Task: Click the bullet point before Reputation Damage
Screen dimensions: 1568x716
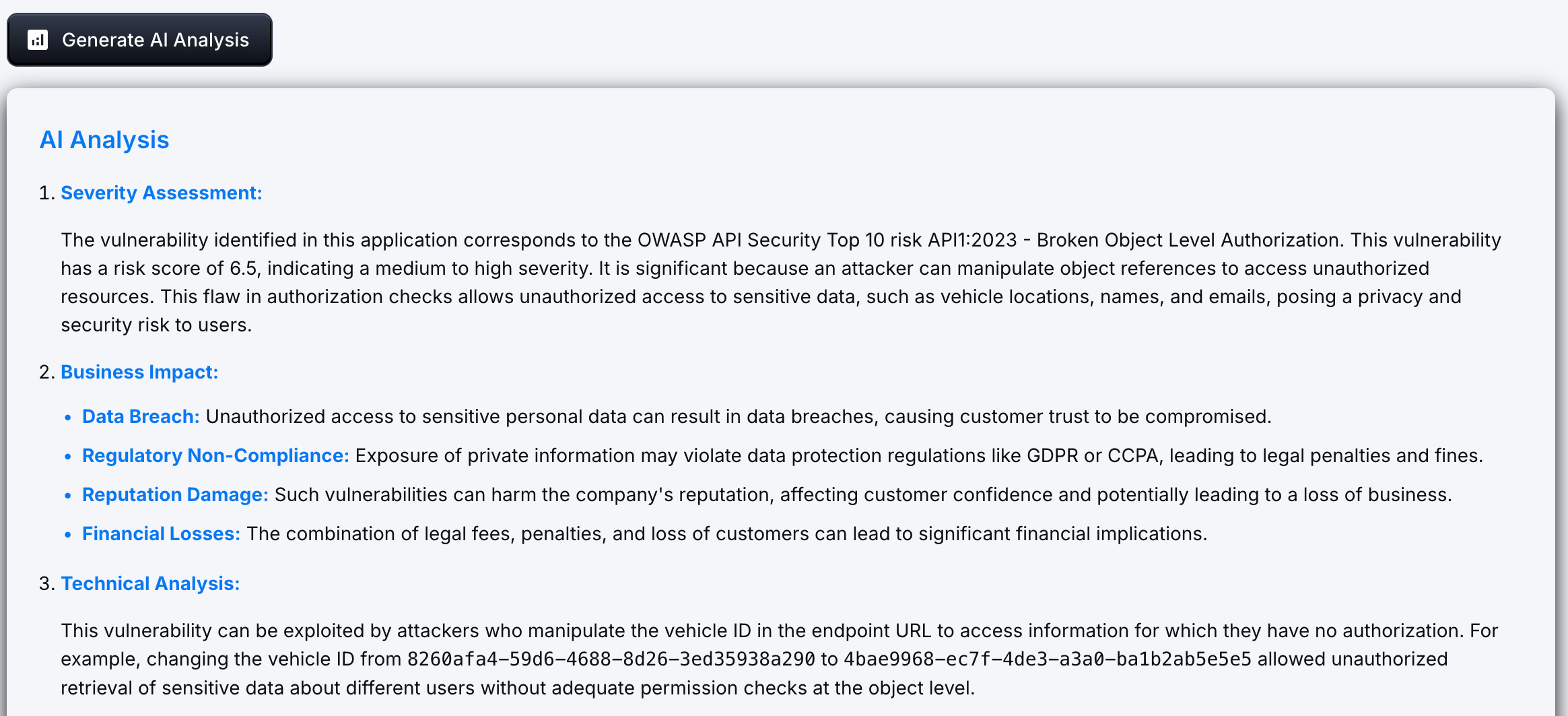Action: pyautogui.click(x=67, y=496)
